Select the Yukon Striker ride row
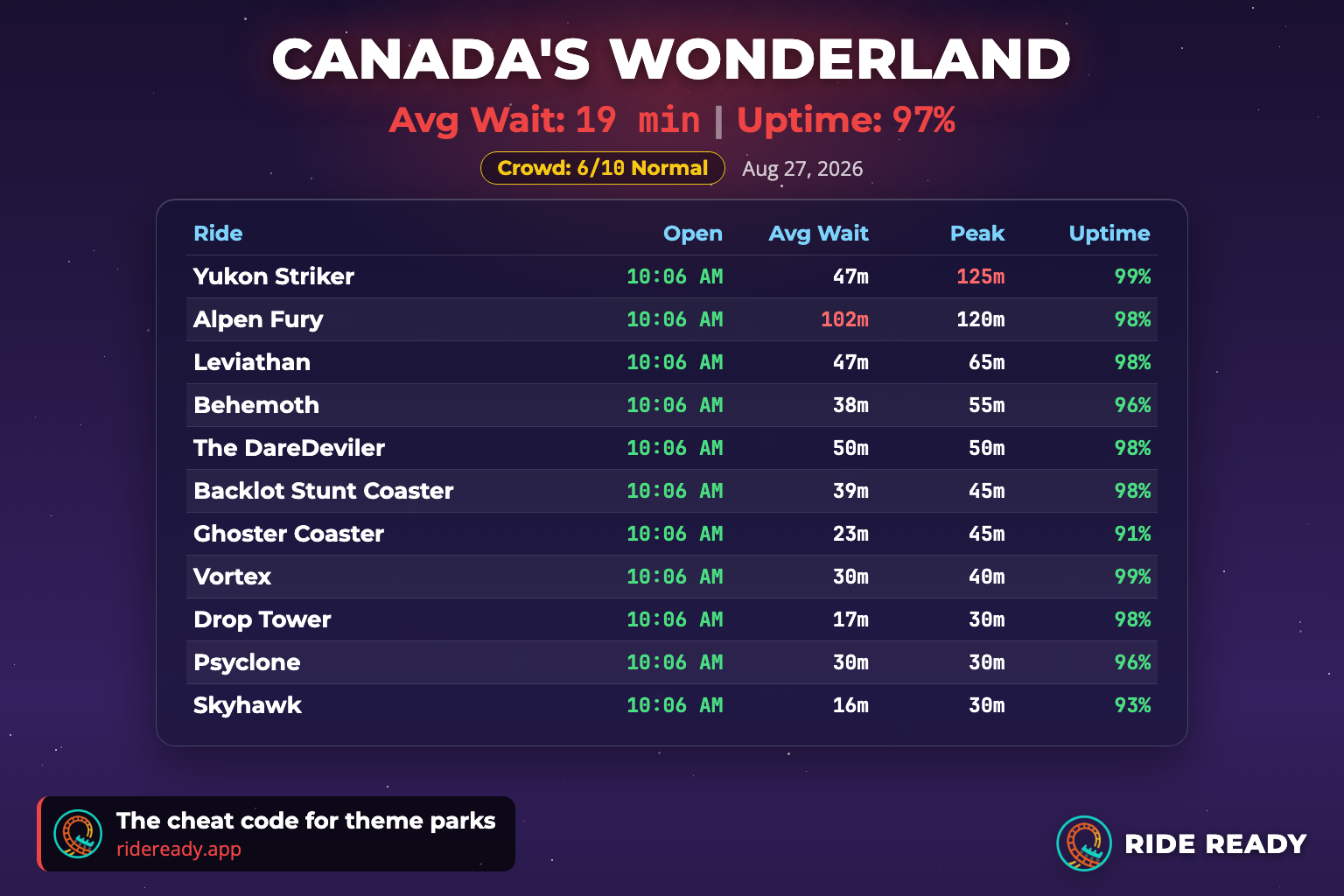 click(x=672, y=276)
